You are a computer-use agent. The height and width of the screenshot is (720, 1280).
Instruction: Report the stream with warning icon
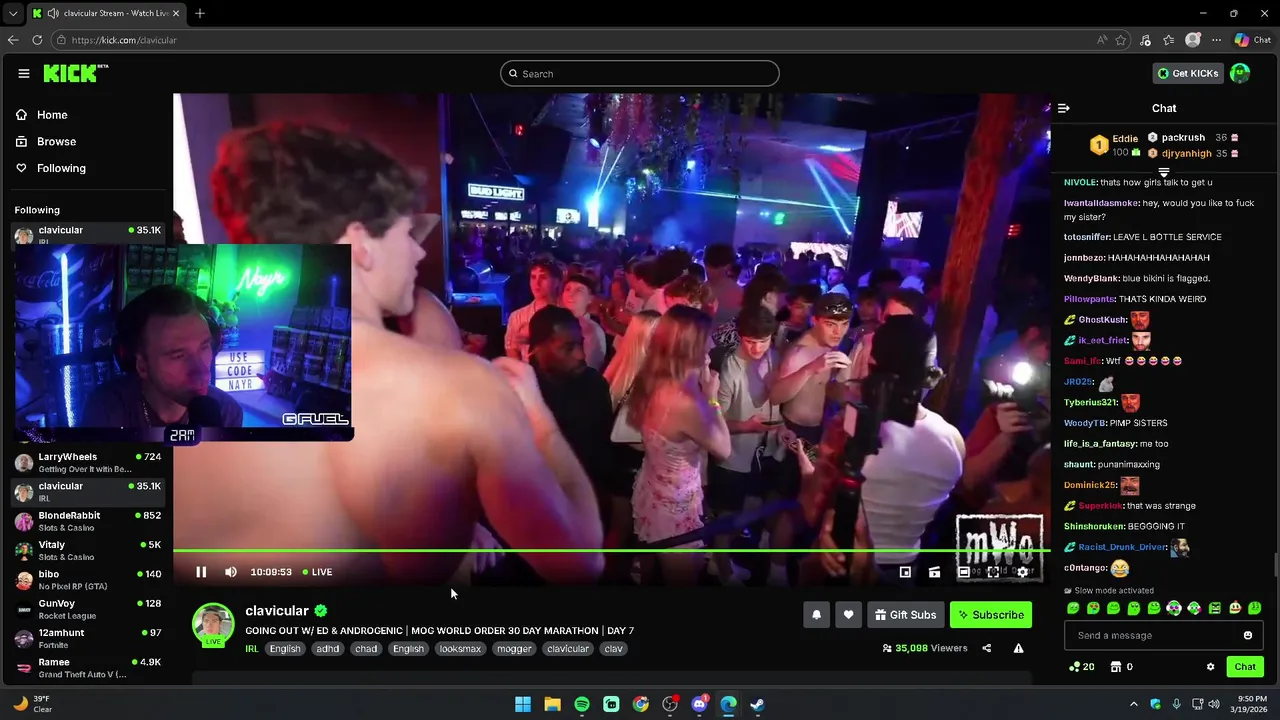[1018, 648]
